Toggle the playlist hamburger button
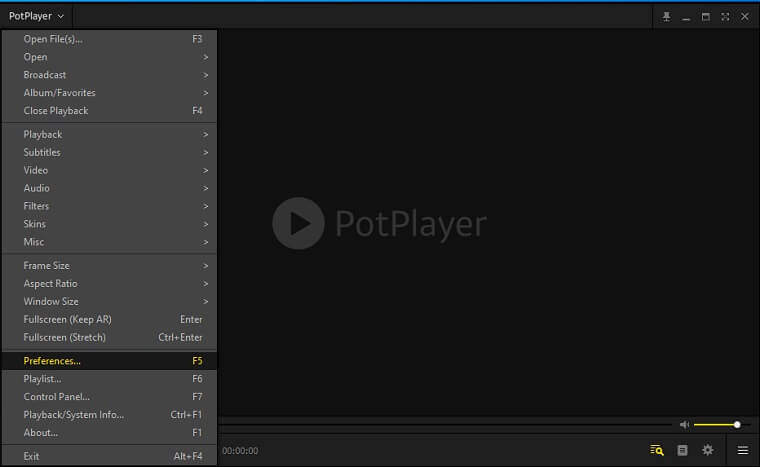This screenshot has height=467, width=760. click(x=743, y=451)
